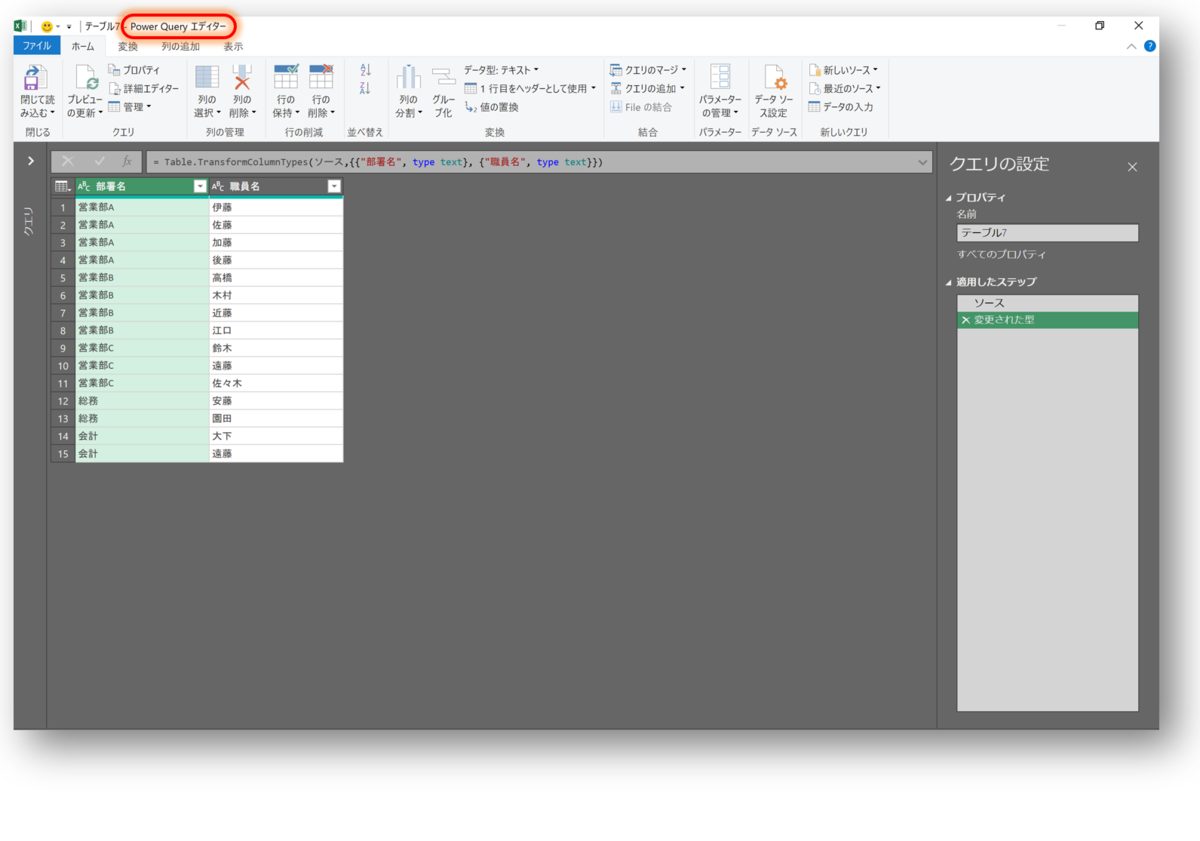The width and height of the screenshot is (1200, 841).
Task: Click the パラメーターの管理 icon
Action: click(720, 78)
